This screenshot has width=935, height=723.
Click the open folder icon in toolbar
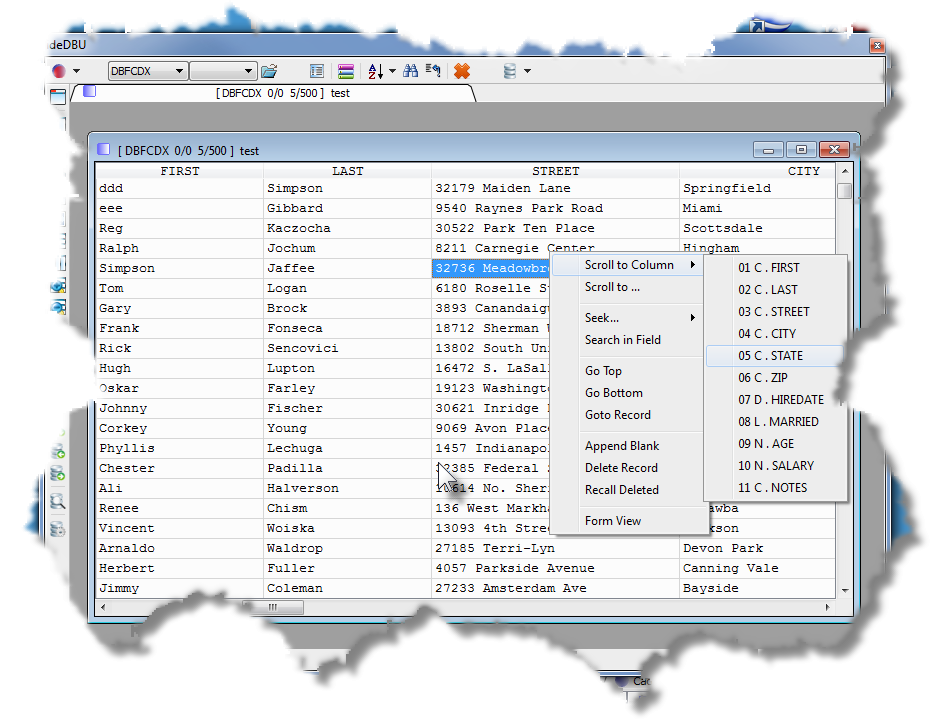tap(269, 71)
